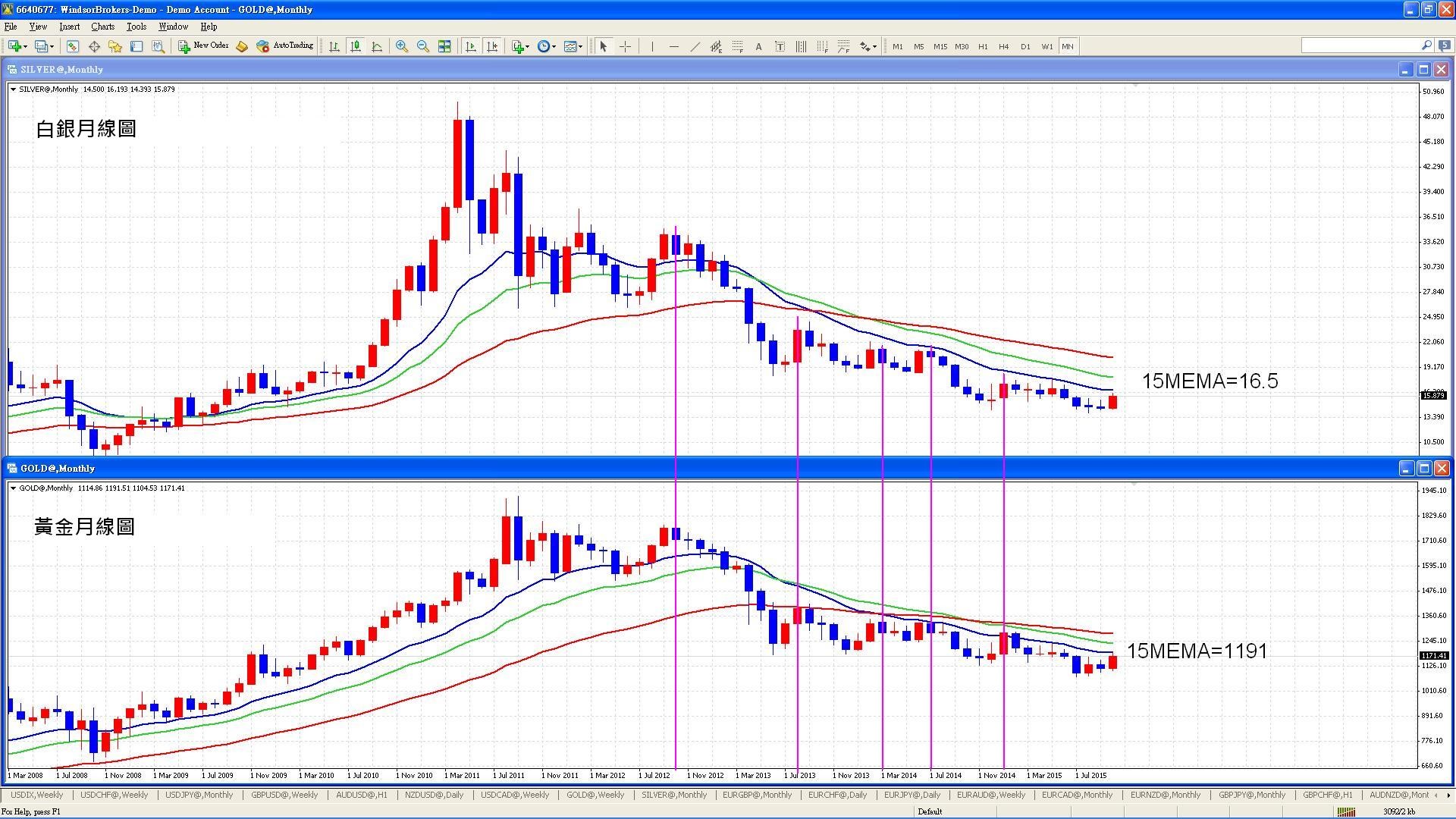This screenshot has width=1456, height=819.
Task: Select the Crosshair cursor tool
Action: coord(625,47)
